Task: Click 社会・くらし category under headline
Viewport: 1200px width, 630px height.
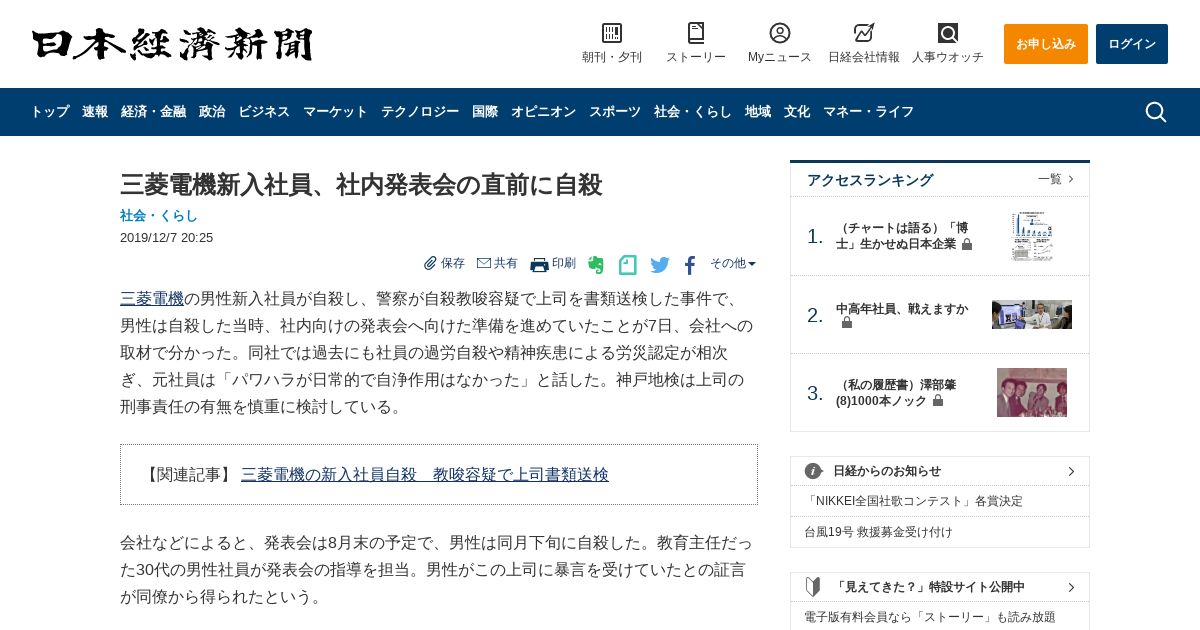Action: [159, 216]
